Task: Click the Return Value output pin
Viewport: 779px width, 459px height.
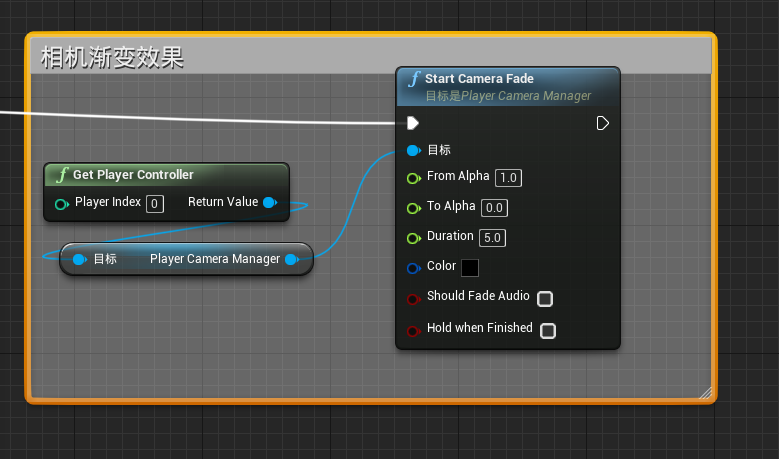Action: [270, 202]
